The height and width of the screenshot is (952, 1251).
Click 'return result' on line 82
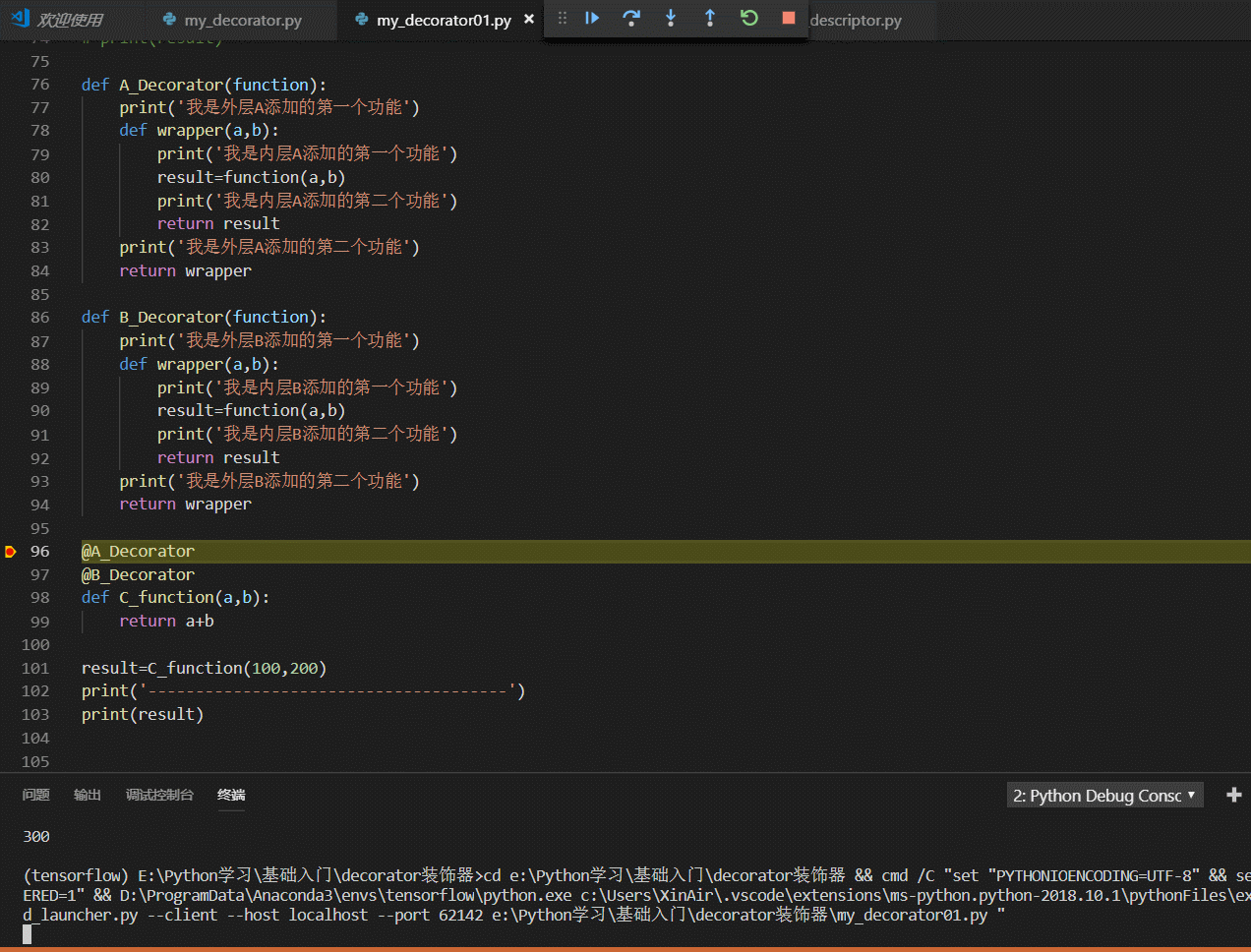(218, 224)
